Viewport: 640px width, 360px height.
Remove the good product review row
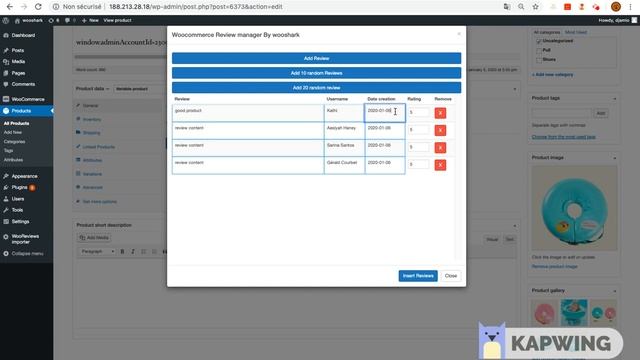(x=440, y=113)
